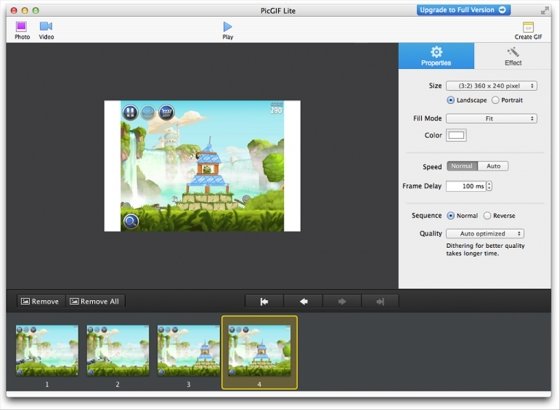Screen dimensions: 560x410
Task: Switch to the Effect tab
Action: tap(513, 56)
